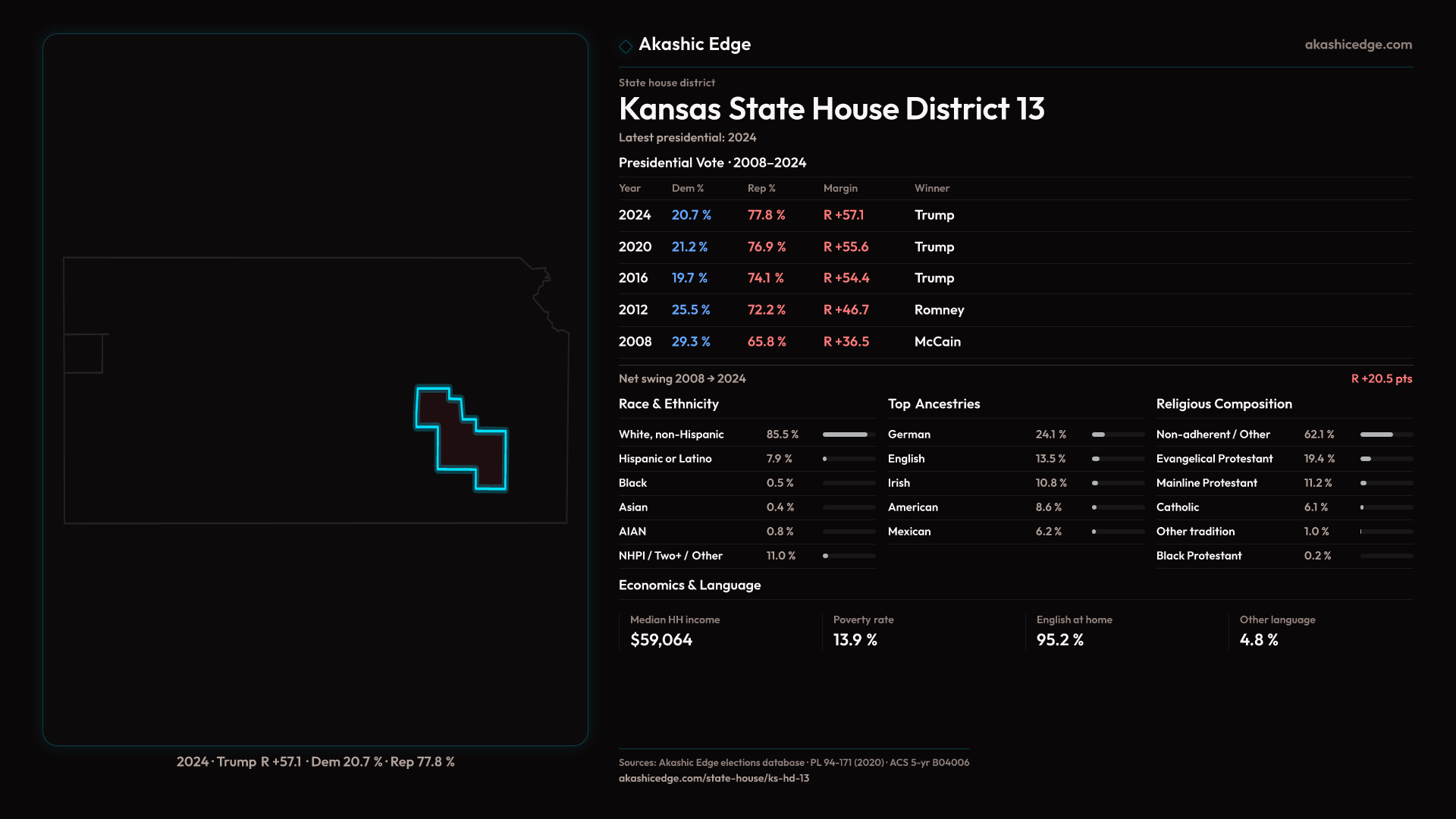Click the Margin column header
This screenshot has width=1456, height=819.
pyautogui.click(x=840, y=188)
